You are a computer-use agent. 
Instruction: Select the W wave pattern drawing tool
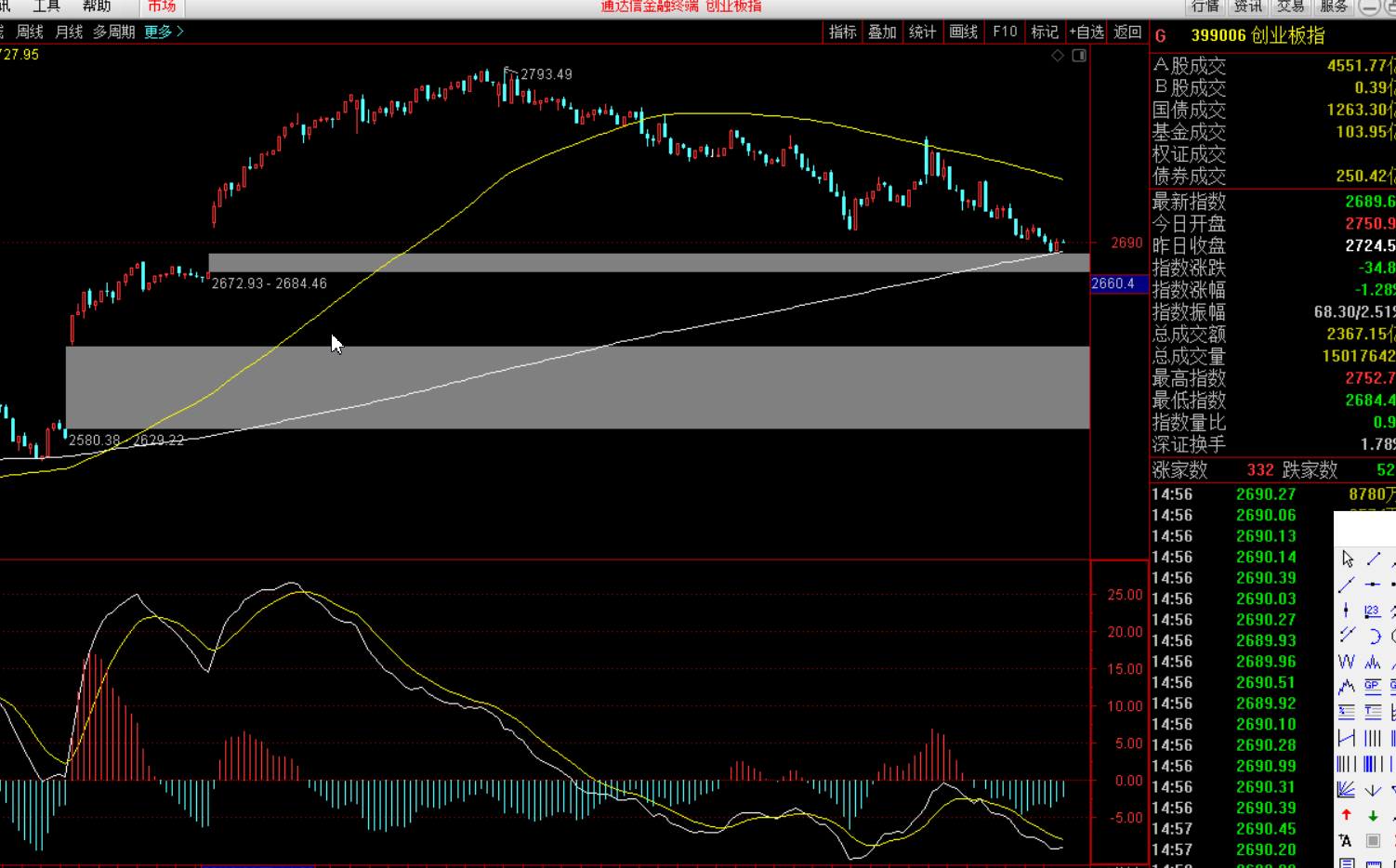click(1346, 662)
